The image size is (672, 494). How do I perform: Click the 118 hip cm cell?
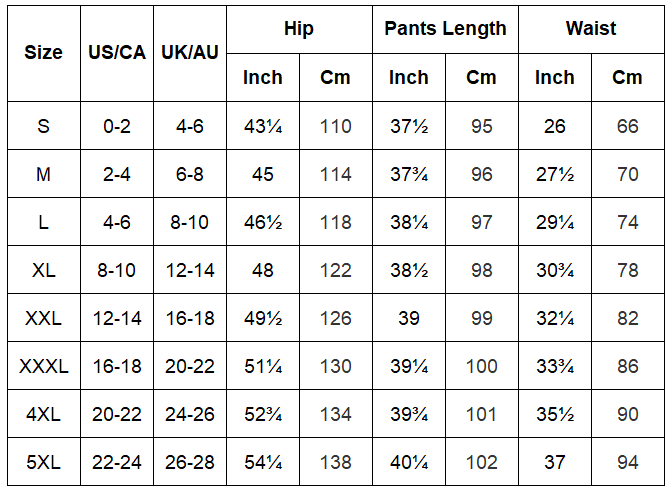(336, 222)
